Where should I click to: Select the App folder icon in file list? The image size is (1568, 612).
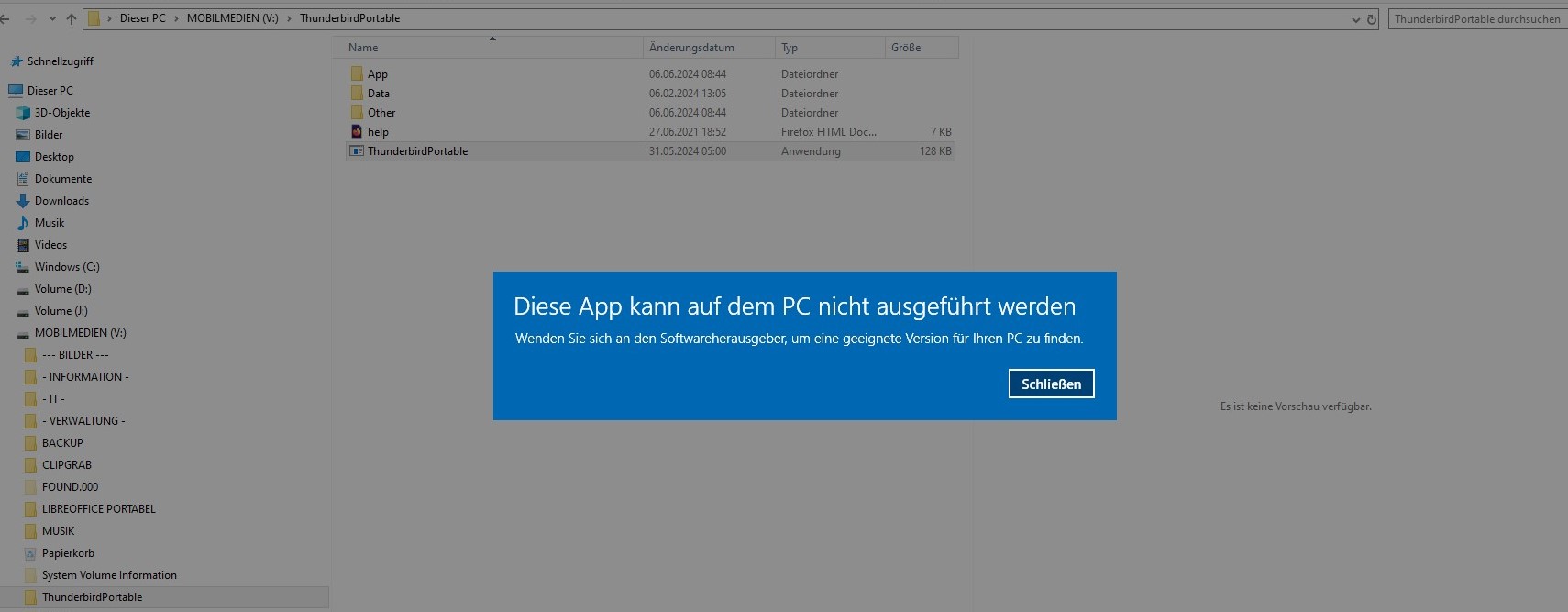pos(357,73)
